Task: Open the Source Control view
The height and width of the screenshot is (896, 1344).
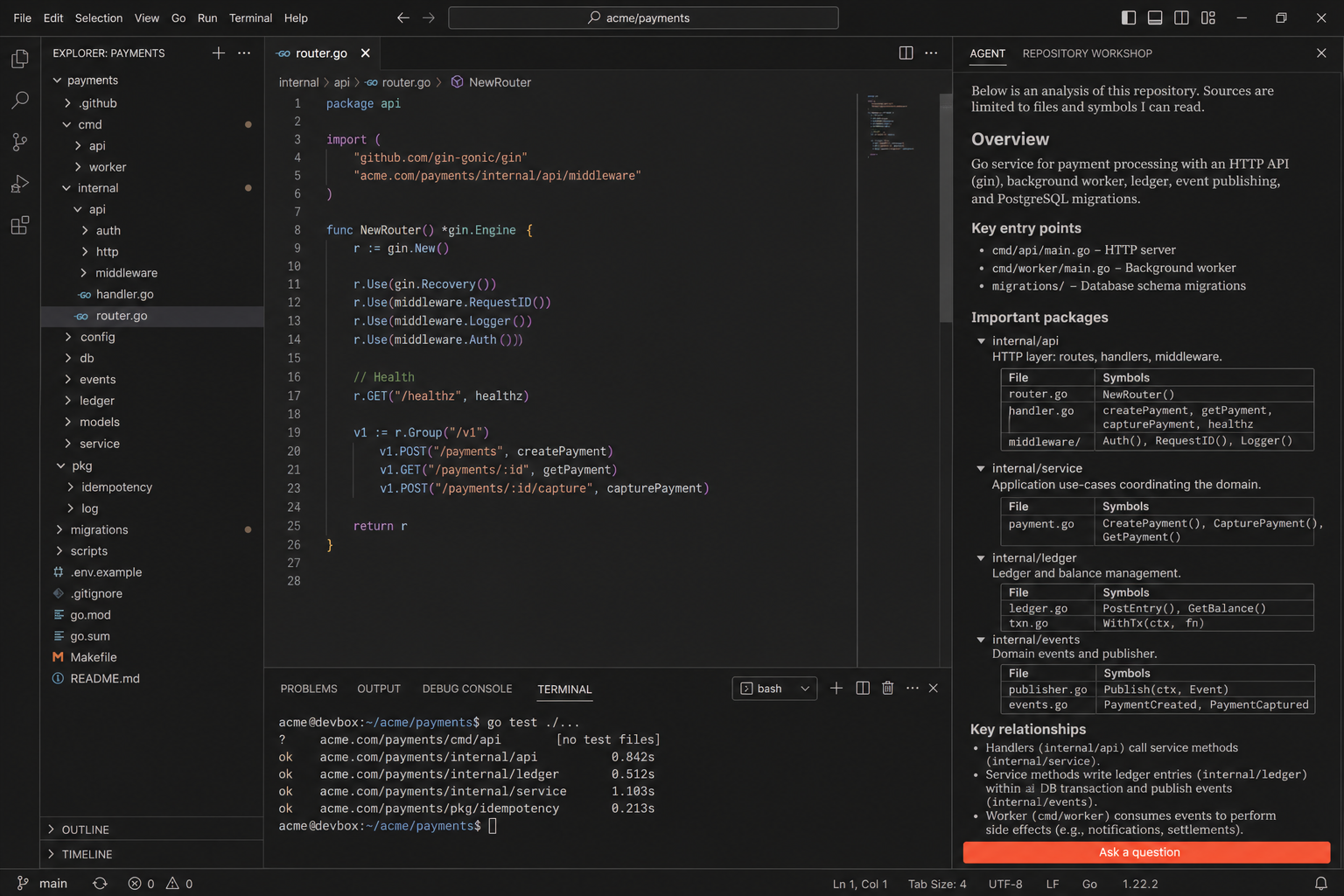Action: pos(19,142)
